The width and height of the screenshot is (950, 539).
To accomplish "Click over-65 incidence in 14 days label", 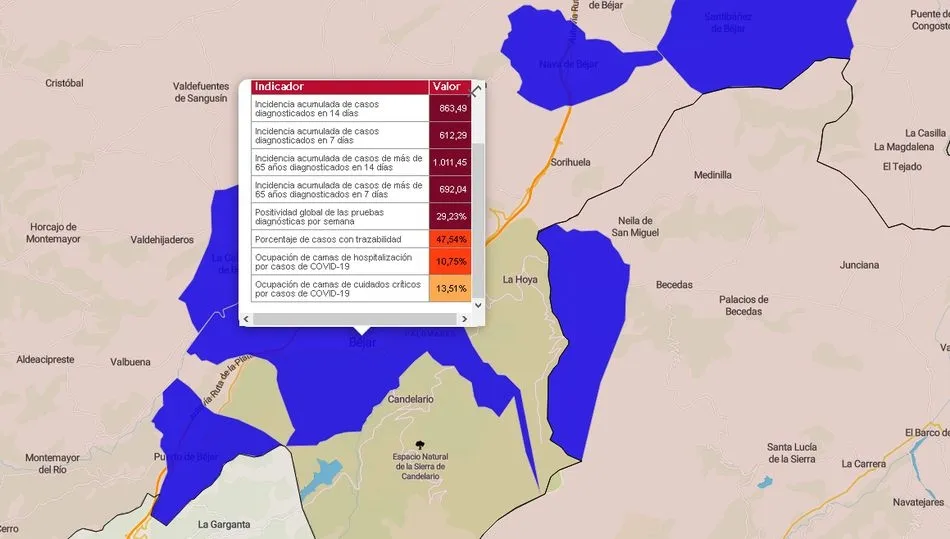I will 338,163.
